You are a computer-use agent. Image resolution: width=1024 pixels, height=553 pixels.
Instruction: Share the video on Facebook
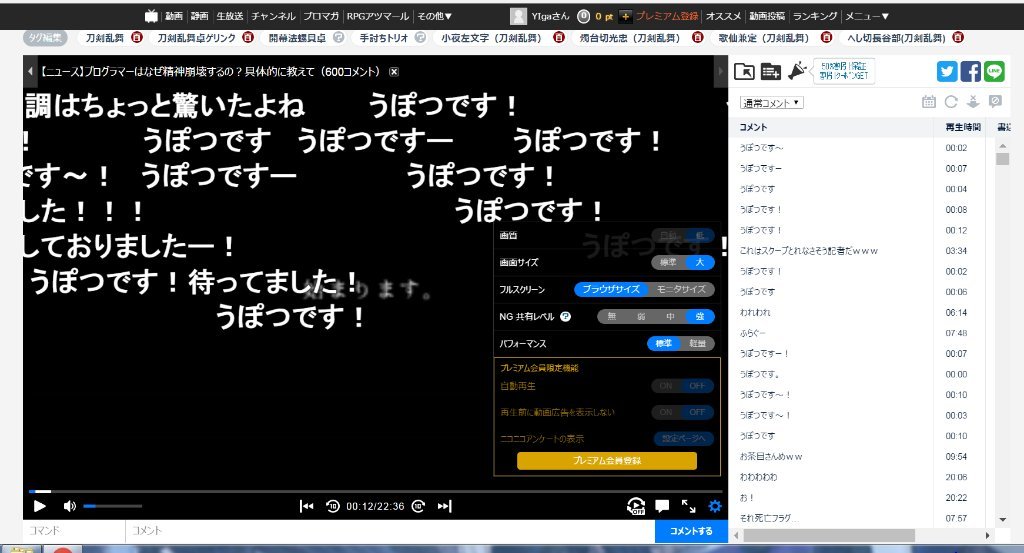click(x=970, y=71)
